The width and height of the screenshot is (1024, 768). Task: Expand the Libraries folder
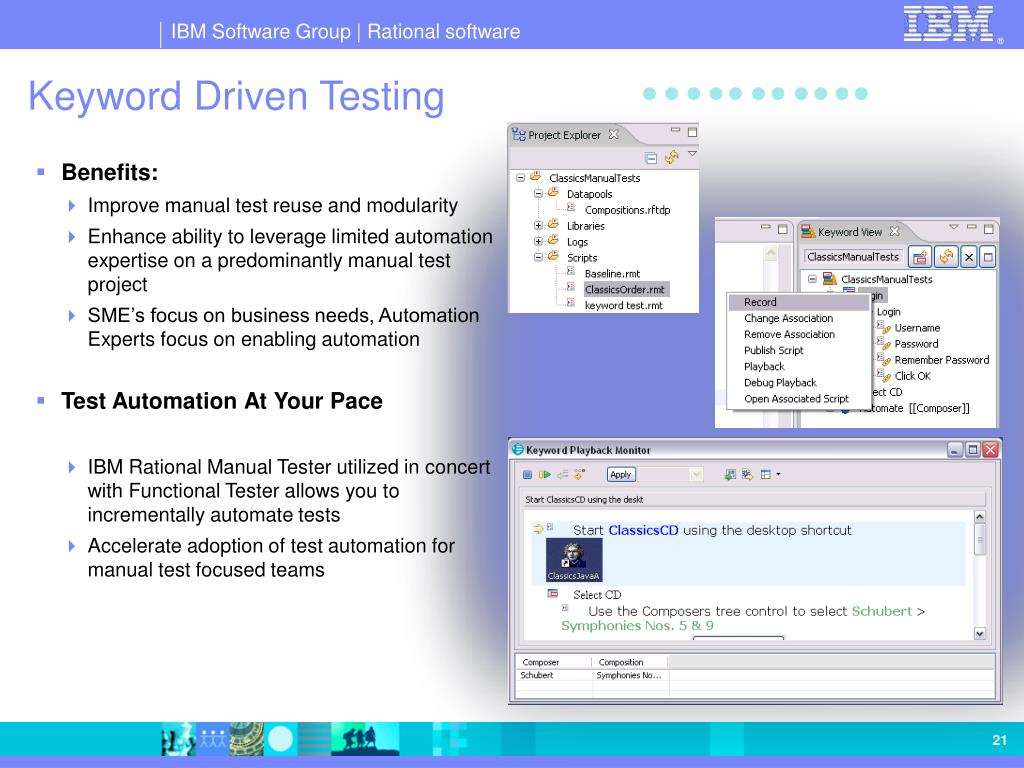pos(538,225)
